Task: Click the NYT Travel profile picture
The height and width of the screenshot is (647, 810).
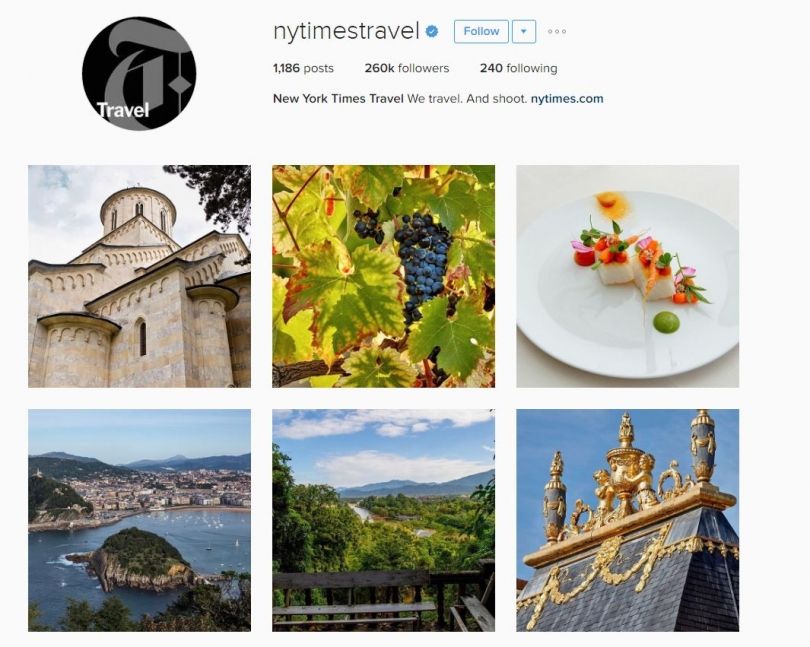Action: coord(139,73)
